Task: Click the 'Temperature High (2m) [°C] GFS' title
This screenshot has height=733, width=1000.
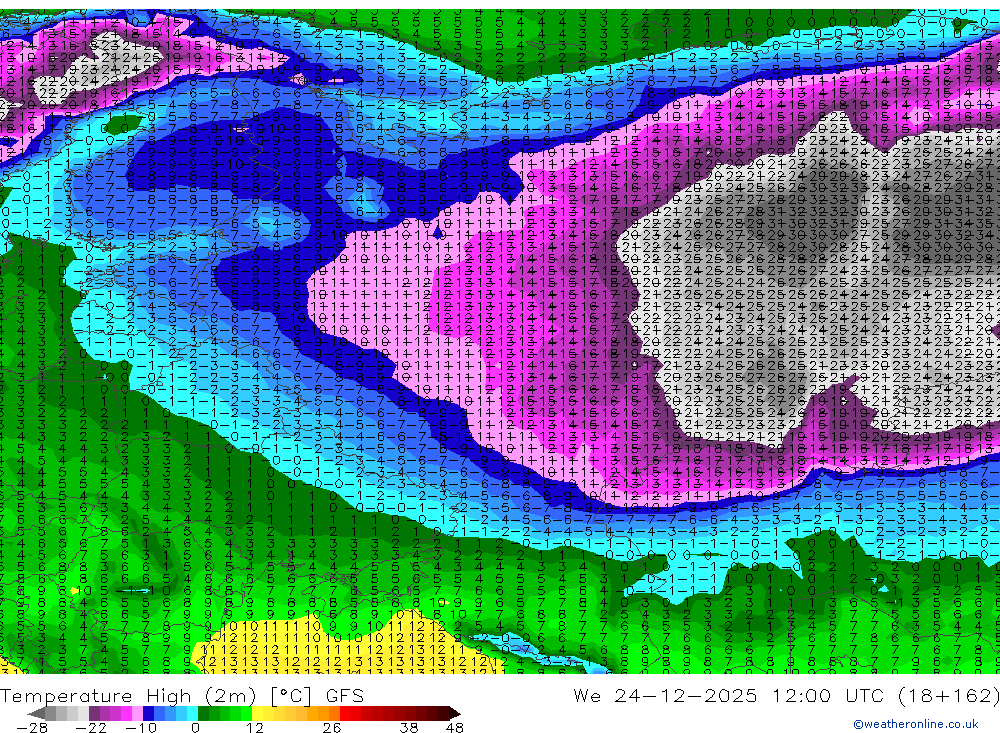Action: pyautogui.click(x=182, y=695)
